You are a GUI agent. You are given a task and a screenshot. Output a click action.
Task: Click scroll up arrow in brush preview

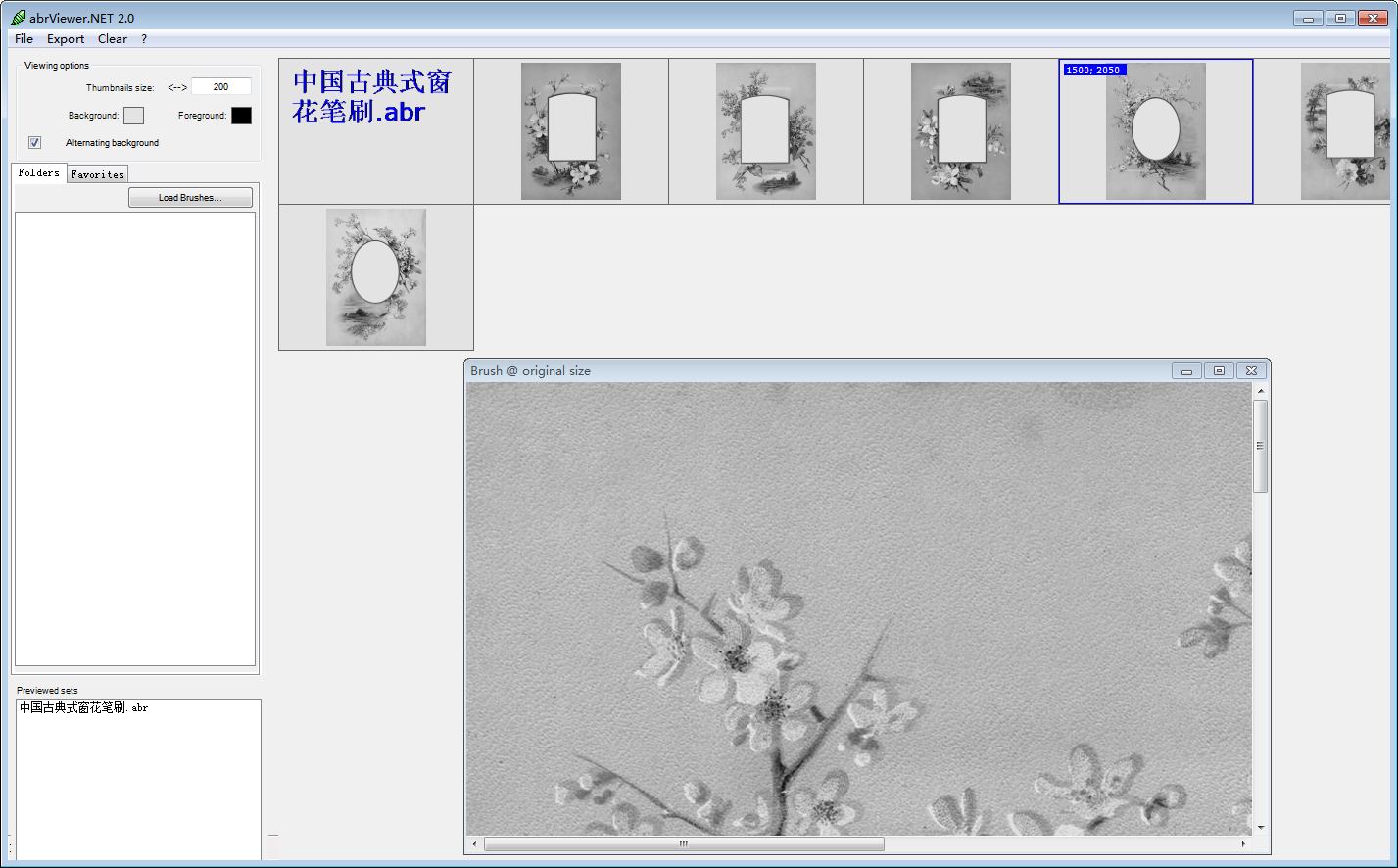click(x=1261, y=391)
